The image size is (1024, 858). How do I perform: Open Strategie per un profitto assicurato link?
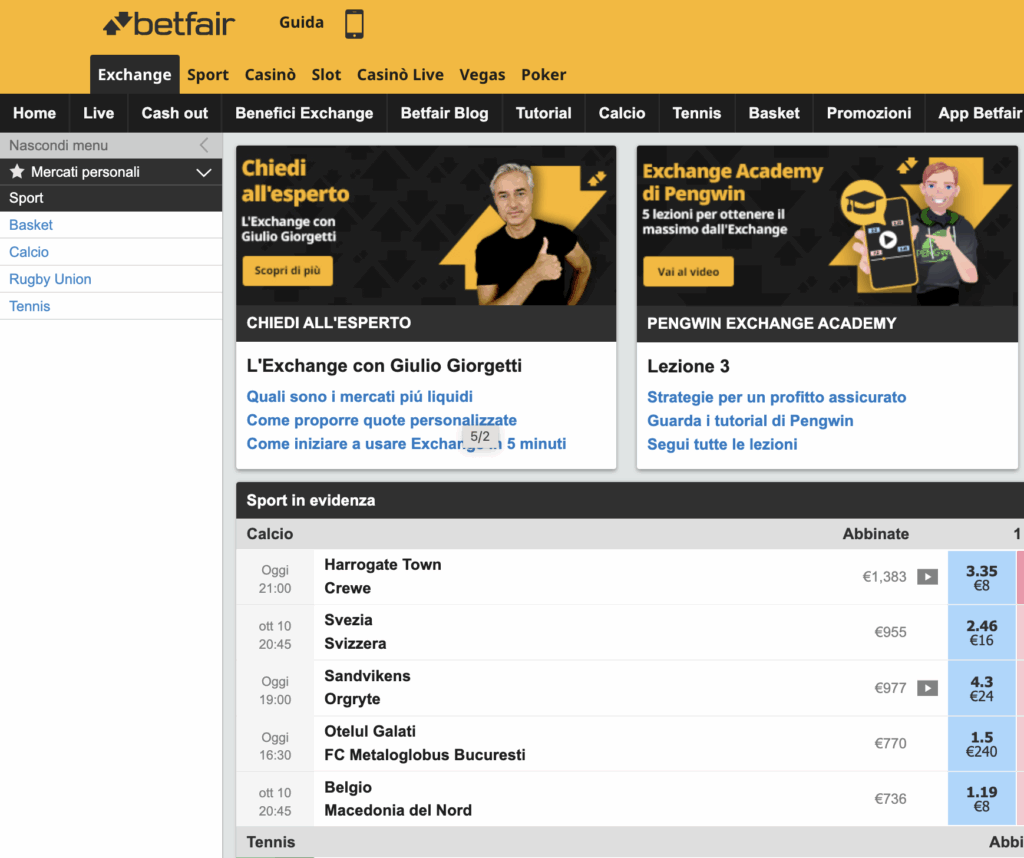click(x=776, y=397)
